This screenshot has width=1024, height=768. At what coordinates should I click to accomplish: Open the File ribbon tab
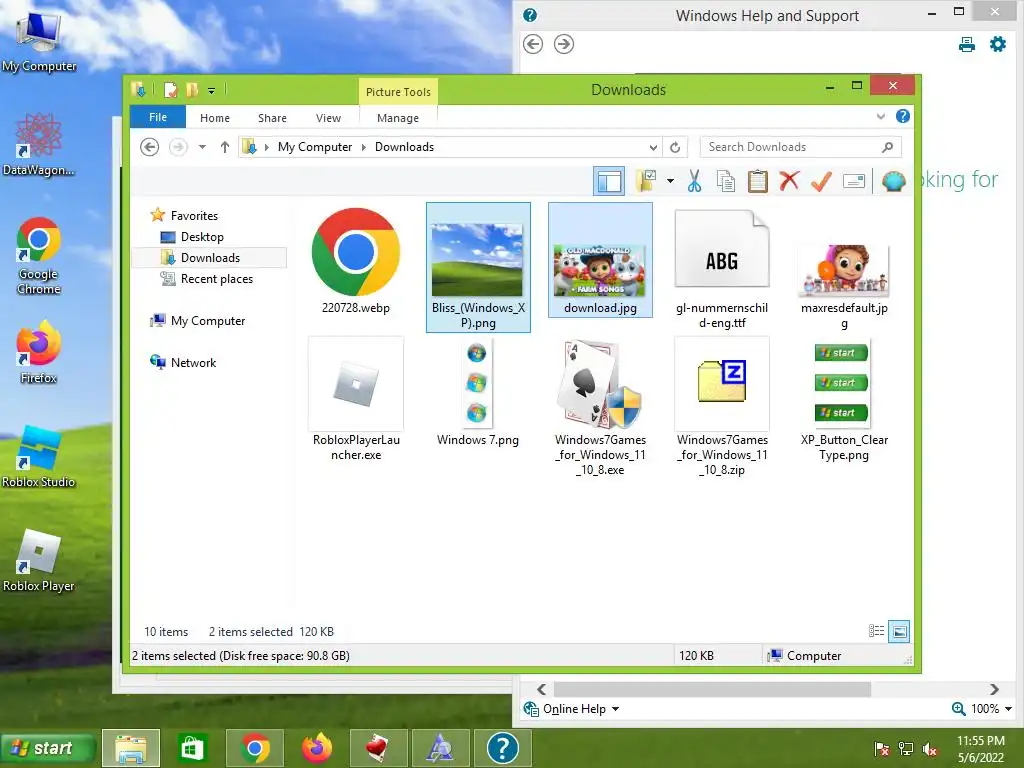158,118
